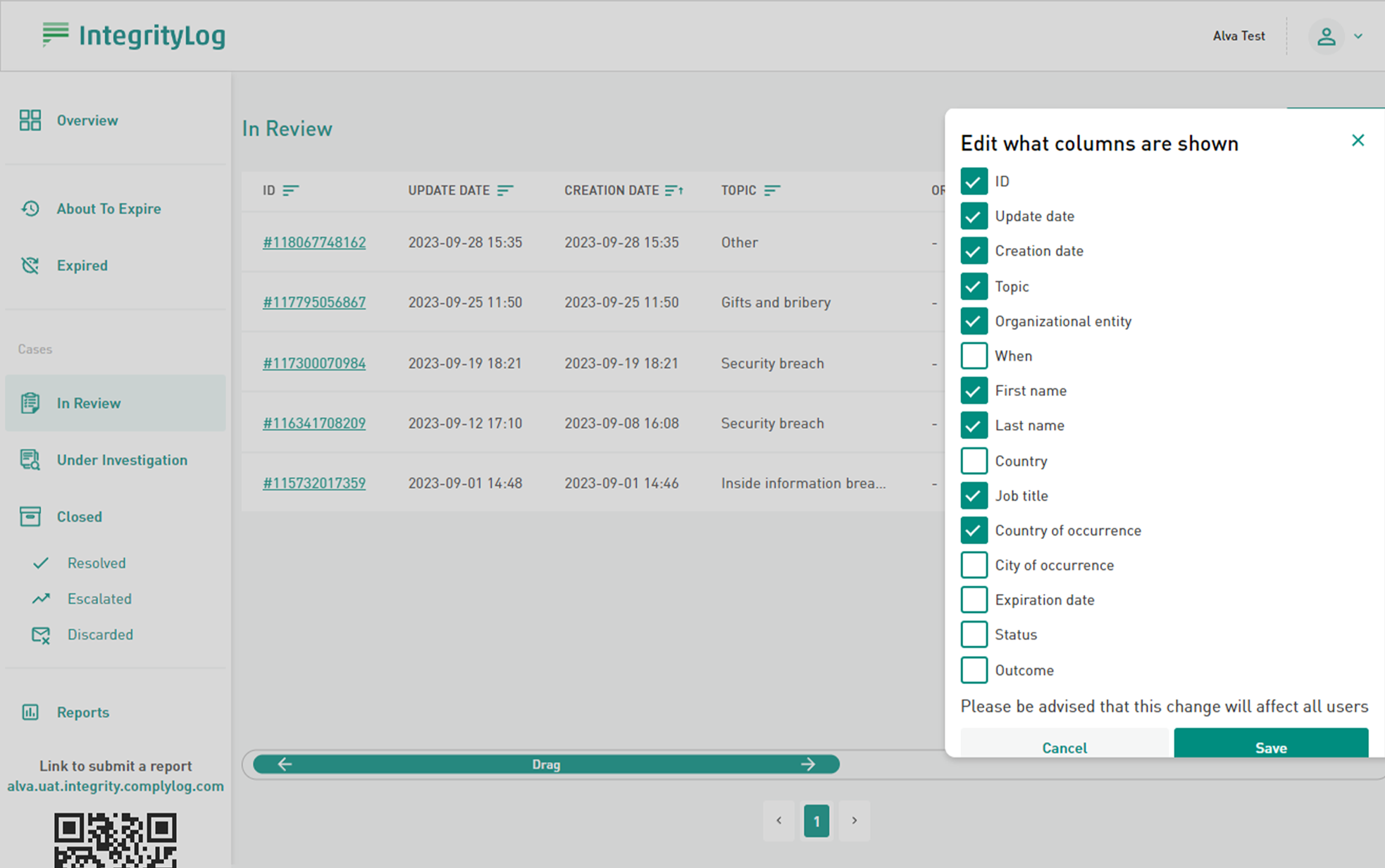Go to next page arrow
The height and width of the screenshot is (868, 1385).
pos(854,820)
